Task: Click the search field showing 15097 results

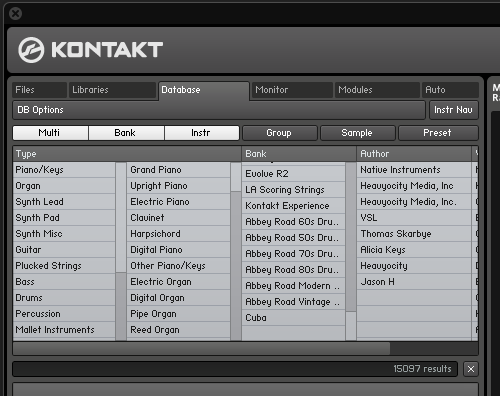Action: (235, 369)
